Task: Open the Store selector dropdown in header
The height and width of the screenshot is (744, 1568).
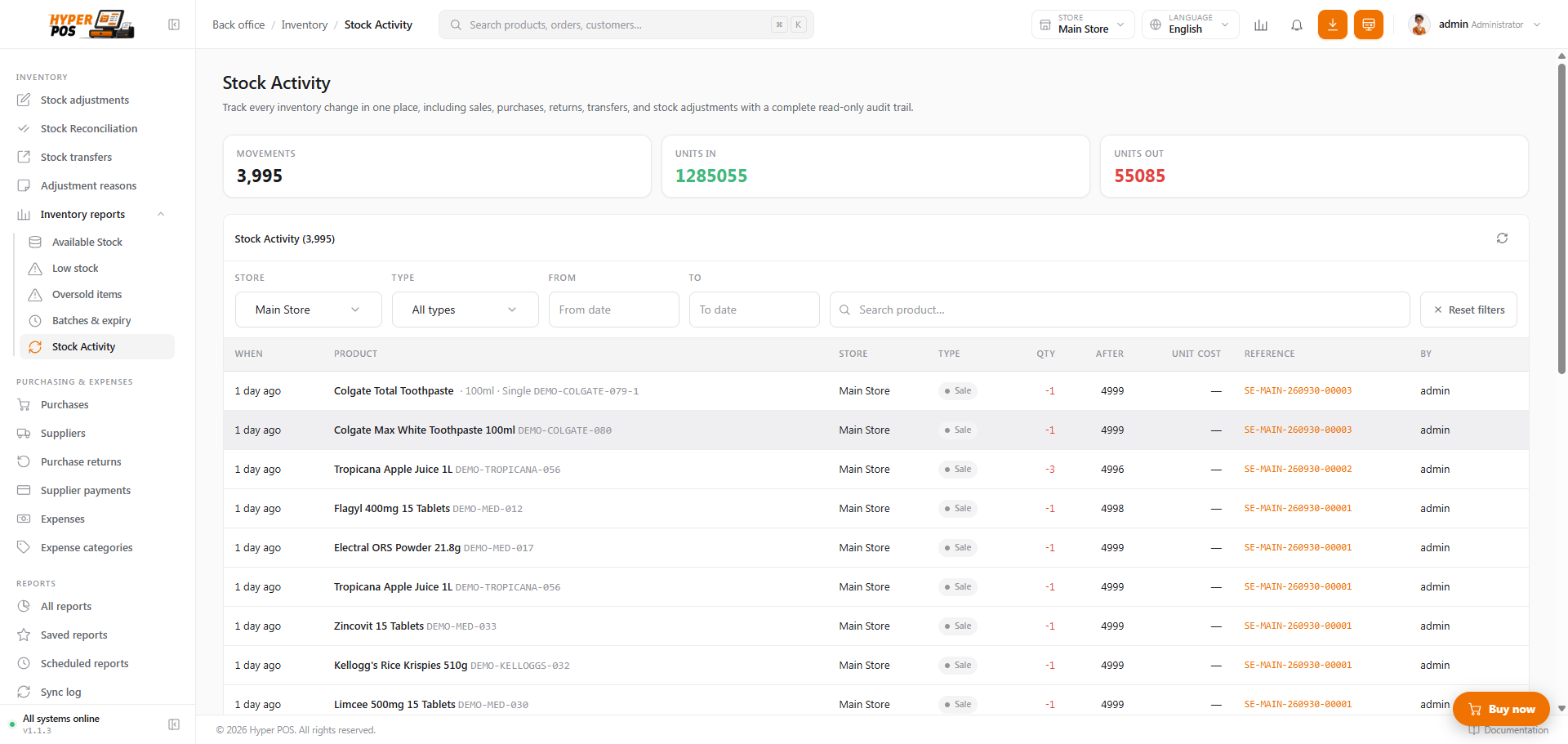Action: pos(1083,25)
